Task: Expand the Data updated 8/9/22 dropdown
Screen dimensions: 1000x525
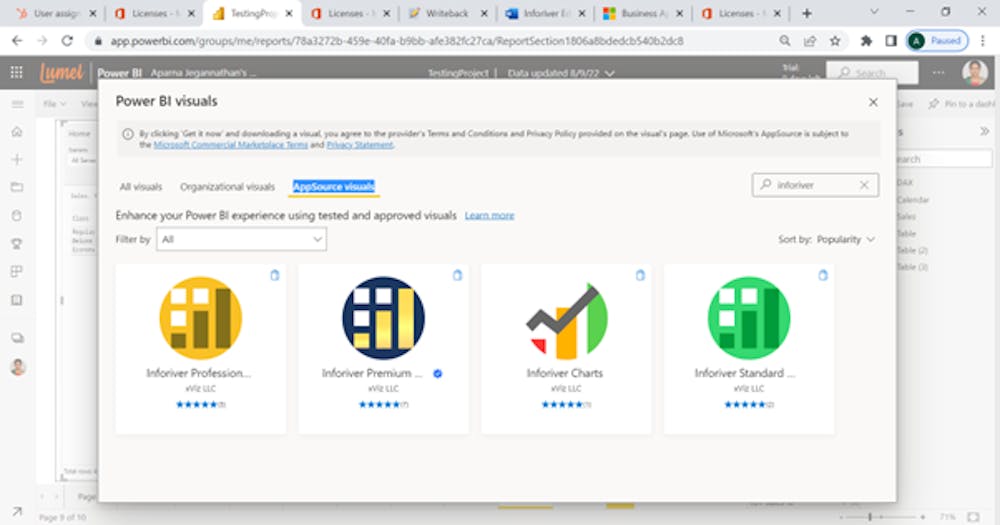Action: point(561,73)
